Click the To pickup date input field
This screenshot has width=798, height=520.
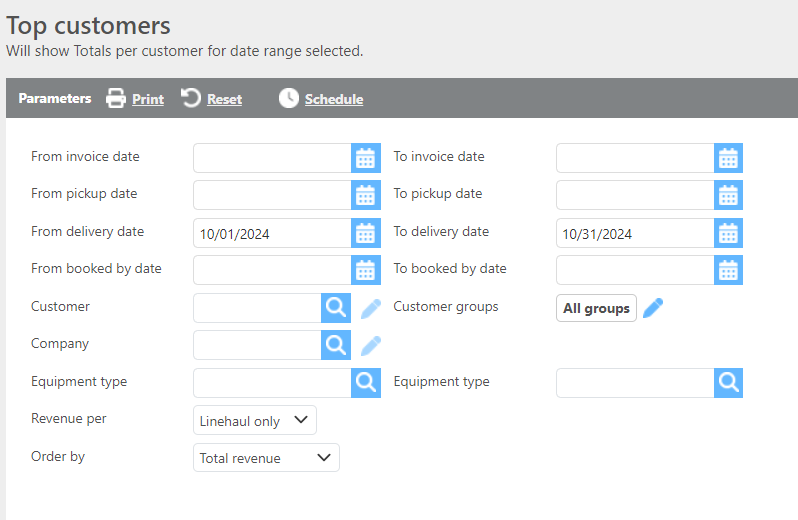634,195
